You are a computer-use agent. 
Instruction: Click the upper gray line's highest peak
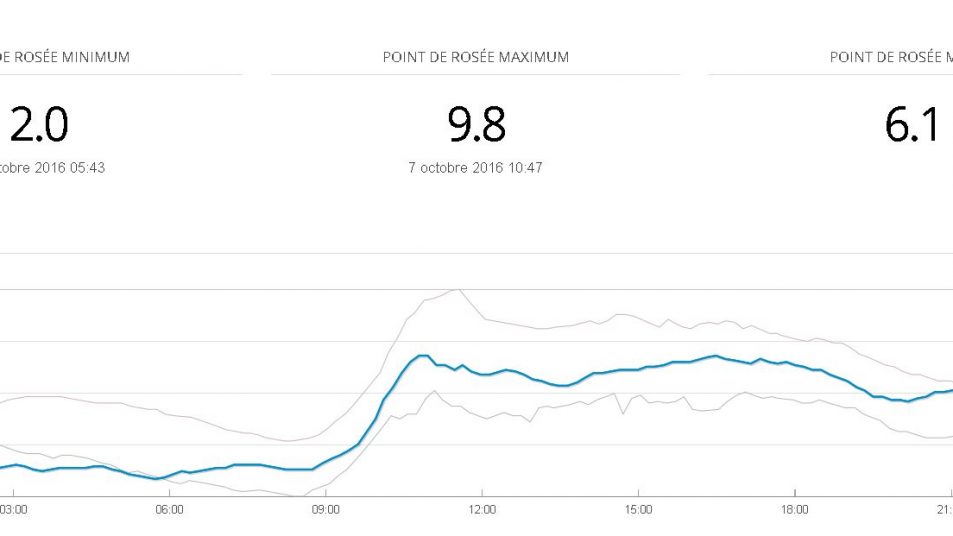(x=458, y=290)
